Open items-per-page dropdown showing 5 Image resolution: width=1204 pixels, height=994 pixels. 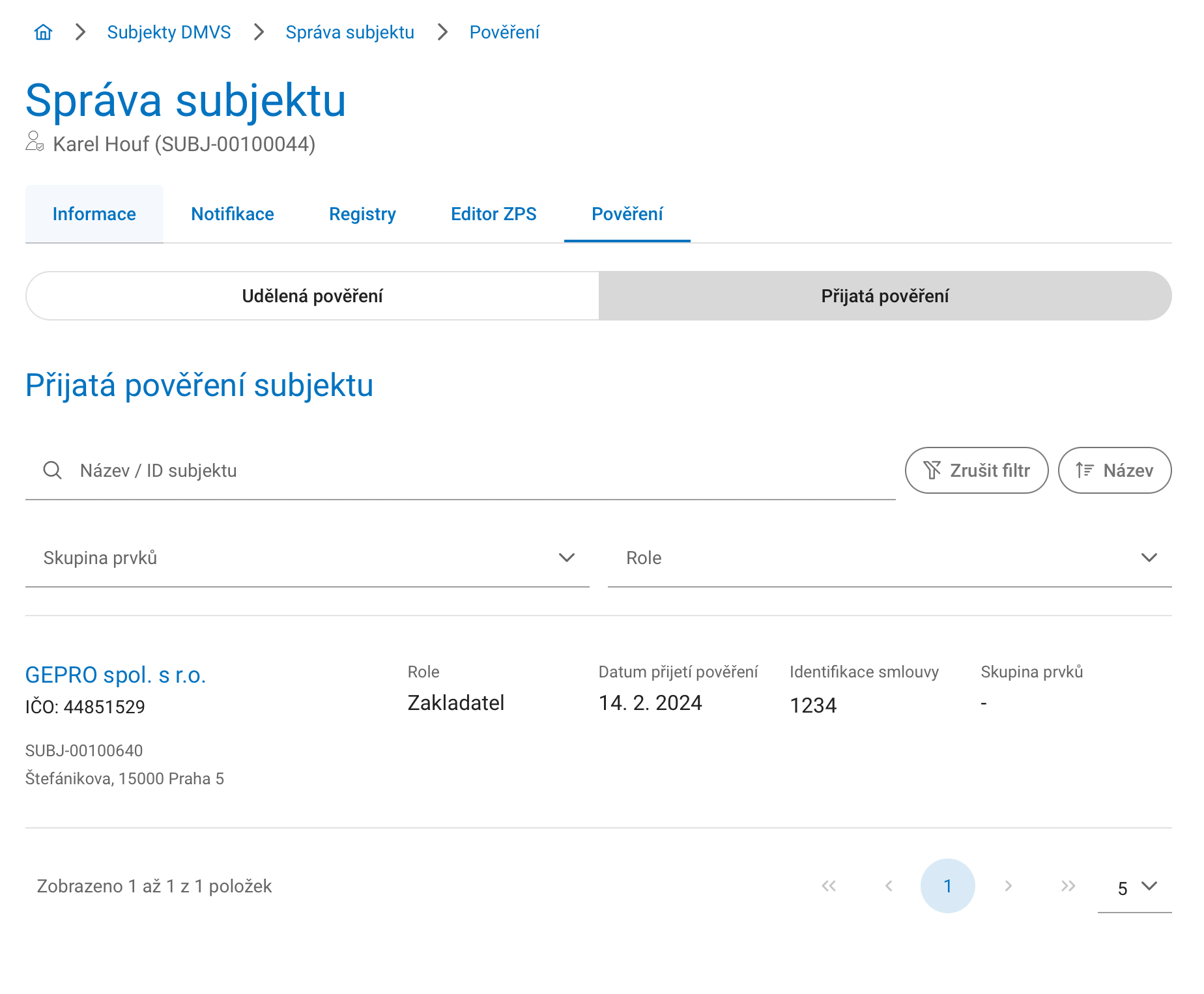pos(1135,887)
